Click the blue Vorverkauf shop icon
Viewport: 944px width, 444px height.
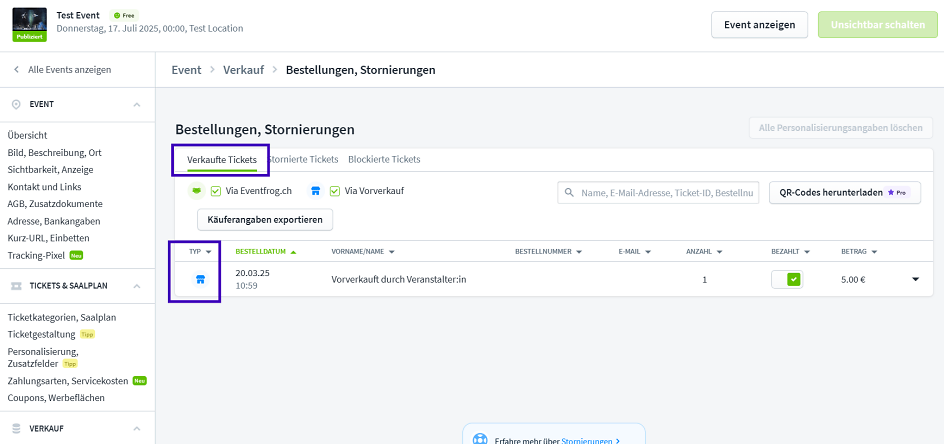tap(315, 191)
